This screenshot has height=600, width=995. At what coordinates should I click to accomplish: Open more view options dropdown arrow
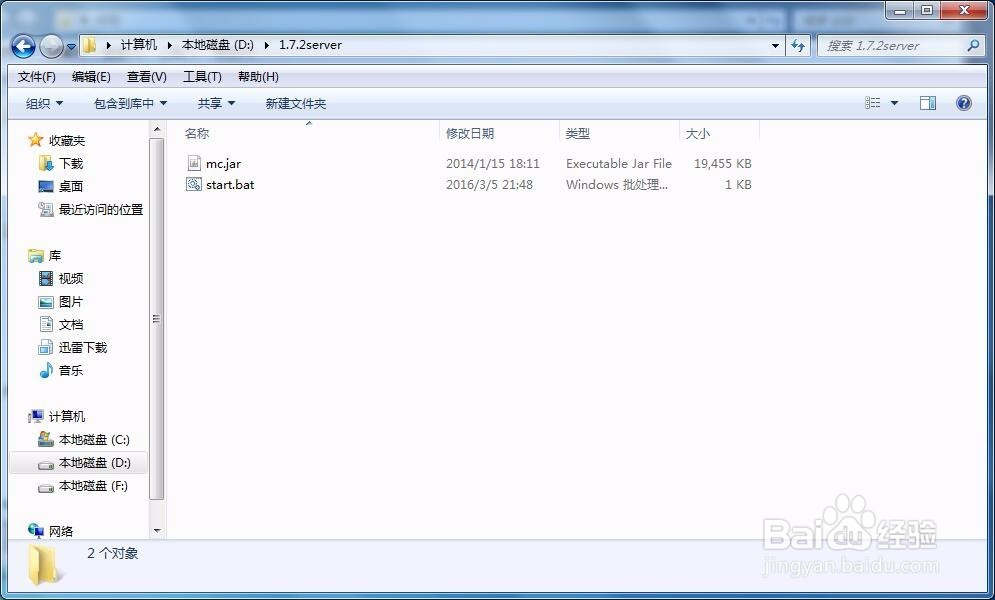pyautogui.click(x=894, y=103)
